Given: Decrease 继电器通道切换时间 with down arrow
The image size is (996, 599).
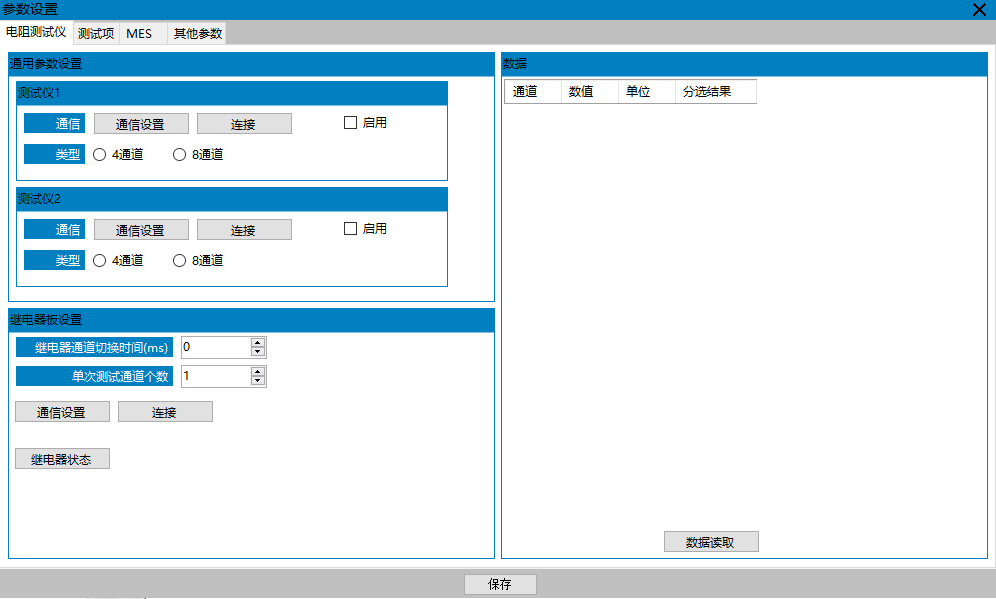Looking at the screenshot, I should 257,352.
